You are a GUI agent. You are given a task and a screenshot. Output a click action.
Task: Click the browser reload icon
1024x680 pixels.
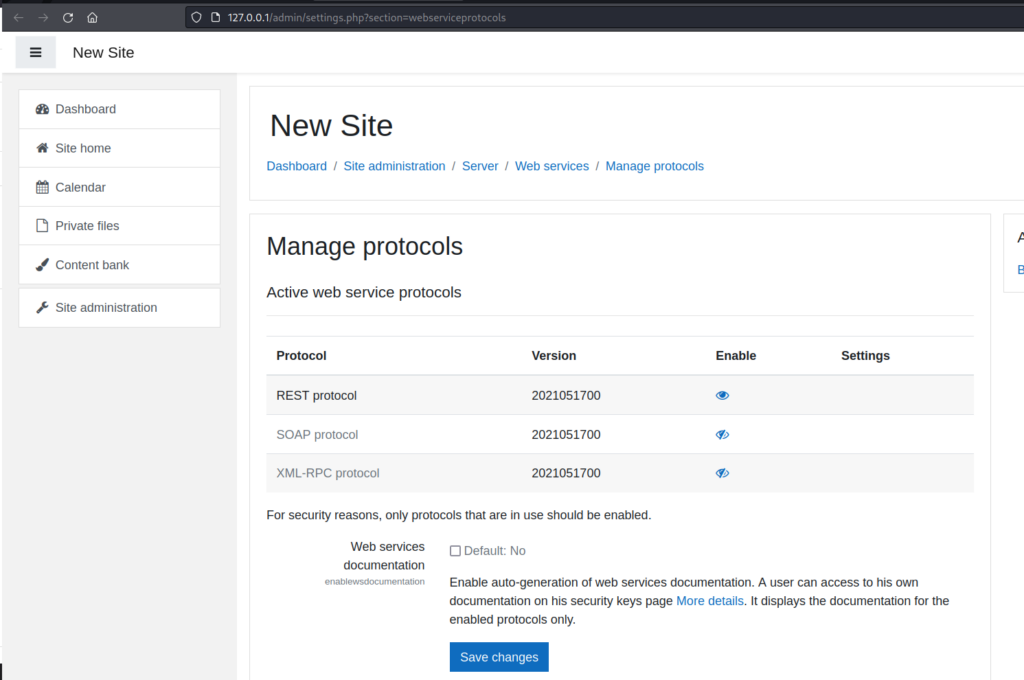coord(68,18)
